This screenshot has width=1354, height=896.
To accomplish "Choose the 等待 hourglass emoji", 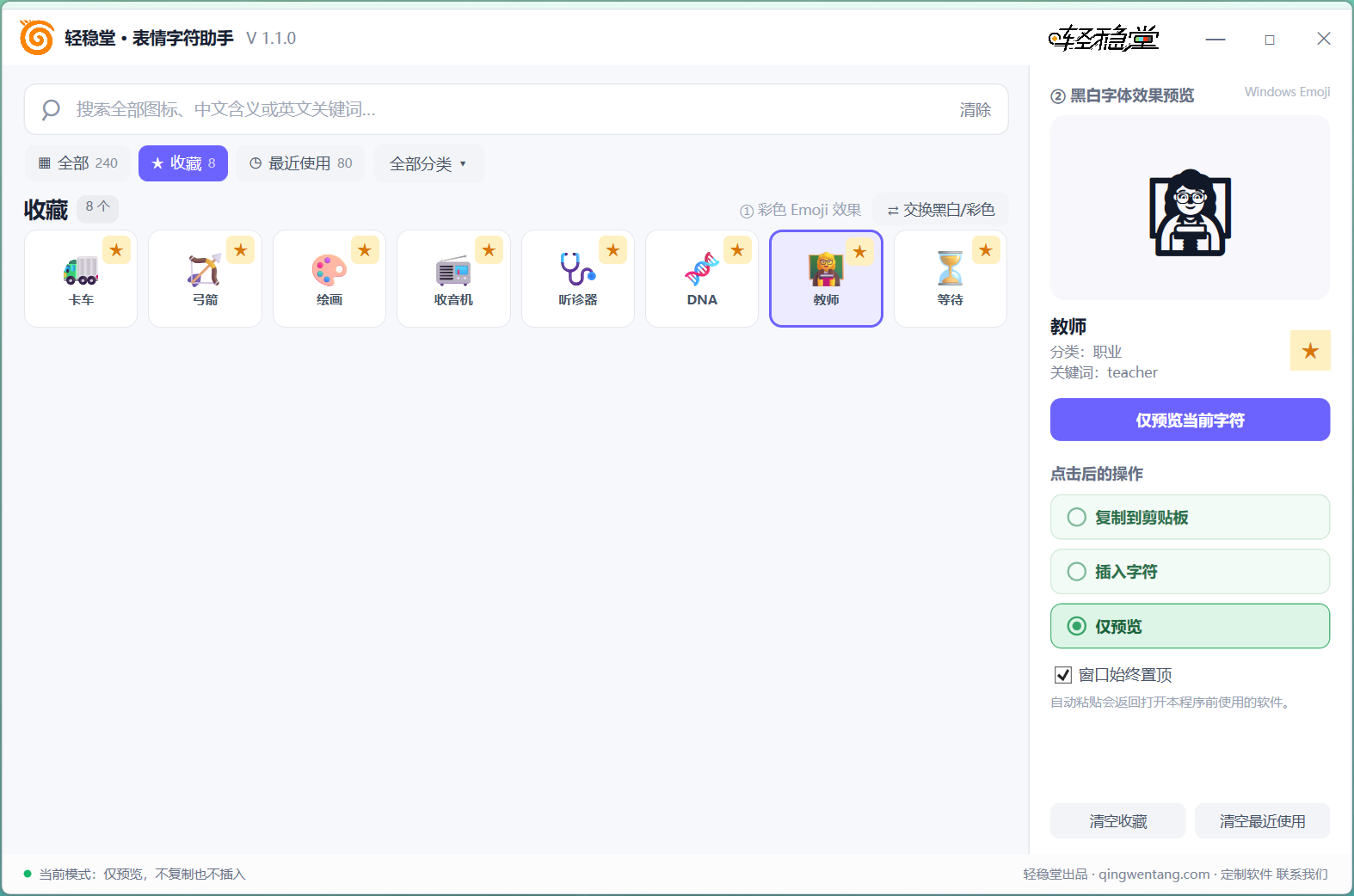I will (x=951, y=279).
